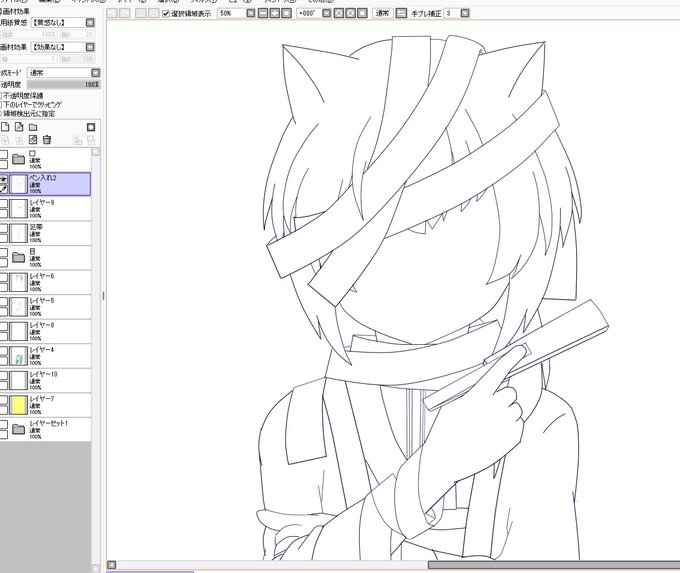Hide the ペン入れ2 layer via eye icon
Viewport: 680px width, 573px height.
pos(3,179)
